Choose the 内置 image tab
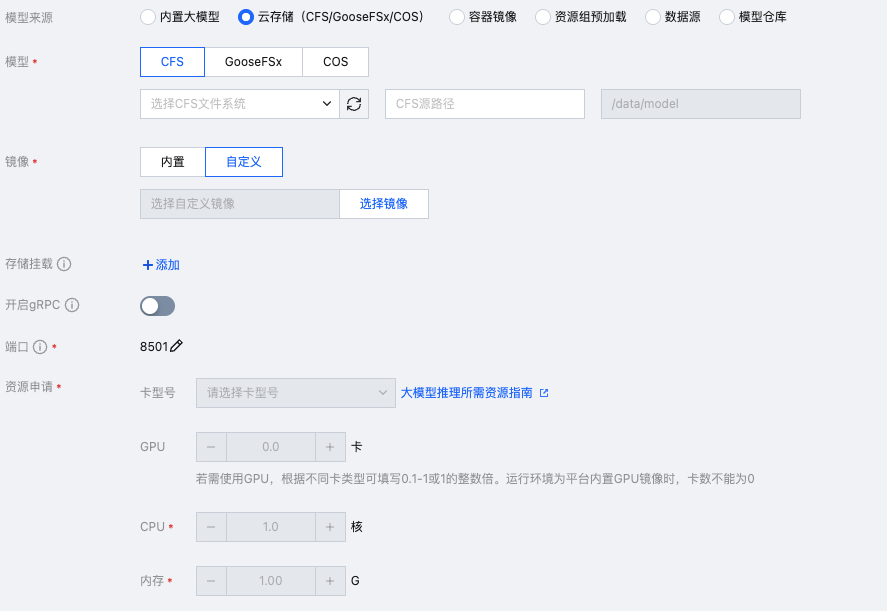The image size is (887, 611). pos(173,162)
